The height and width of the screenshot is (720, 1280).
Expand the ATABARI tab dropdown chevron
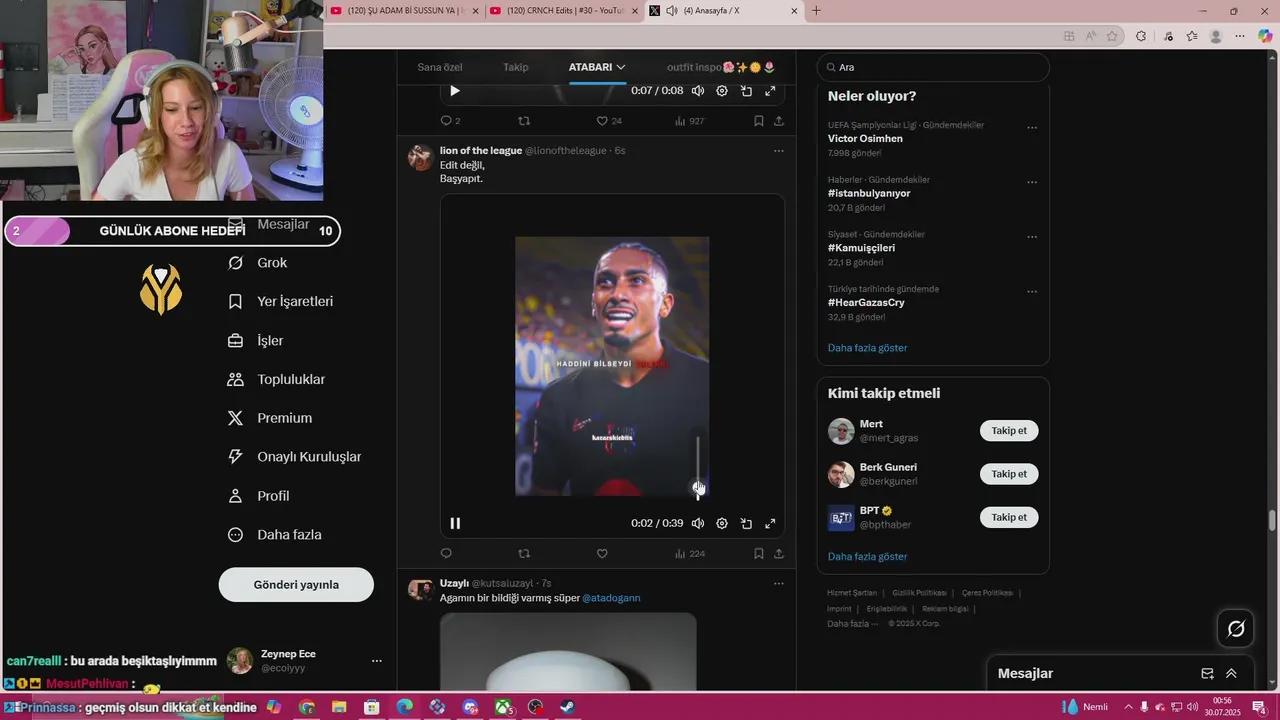click(x=621, y=67)
